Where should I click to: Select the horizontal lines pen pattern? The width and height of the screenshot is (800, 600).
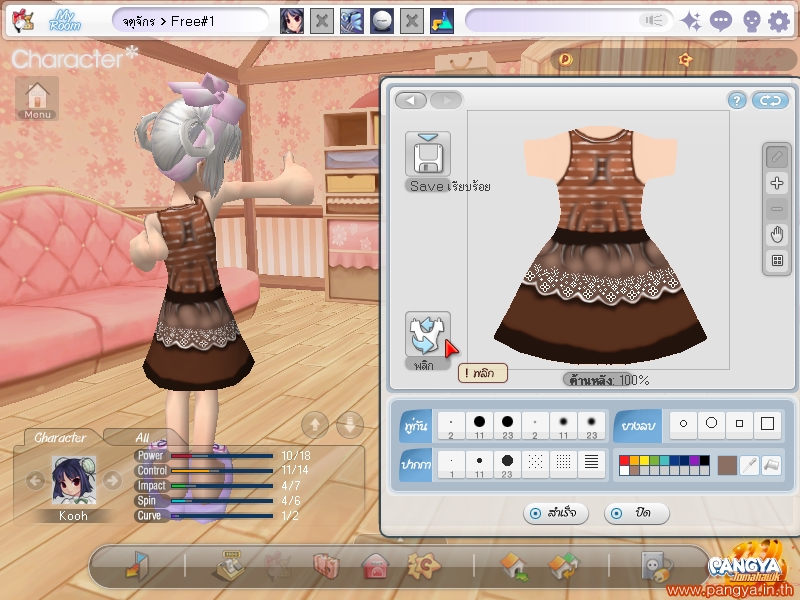(x=591, y=464)
